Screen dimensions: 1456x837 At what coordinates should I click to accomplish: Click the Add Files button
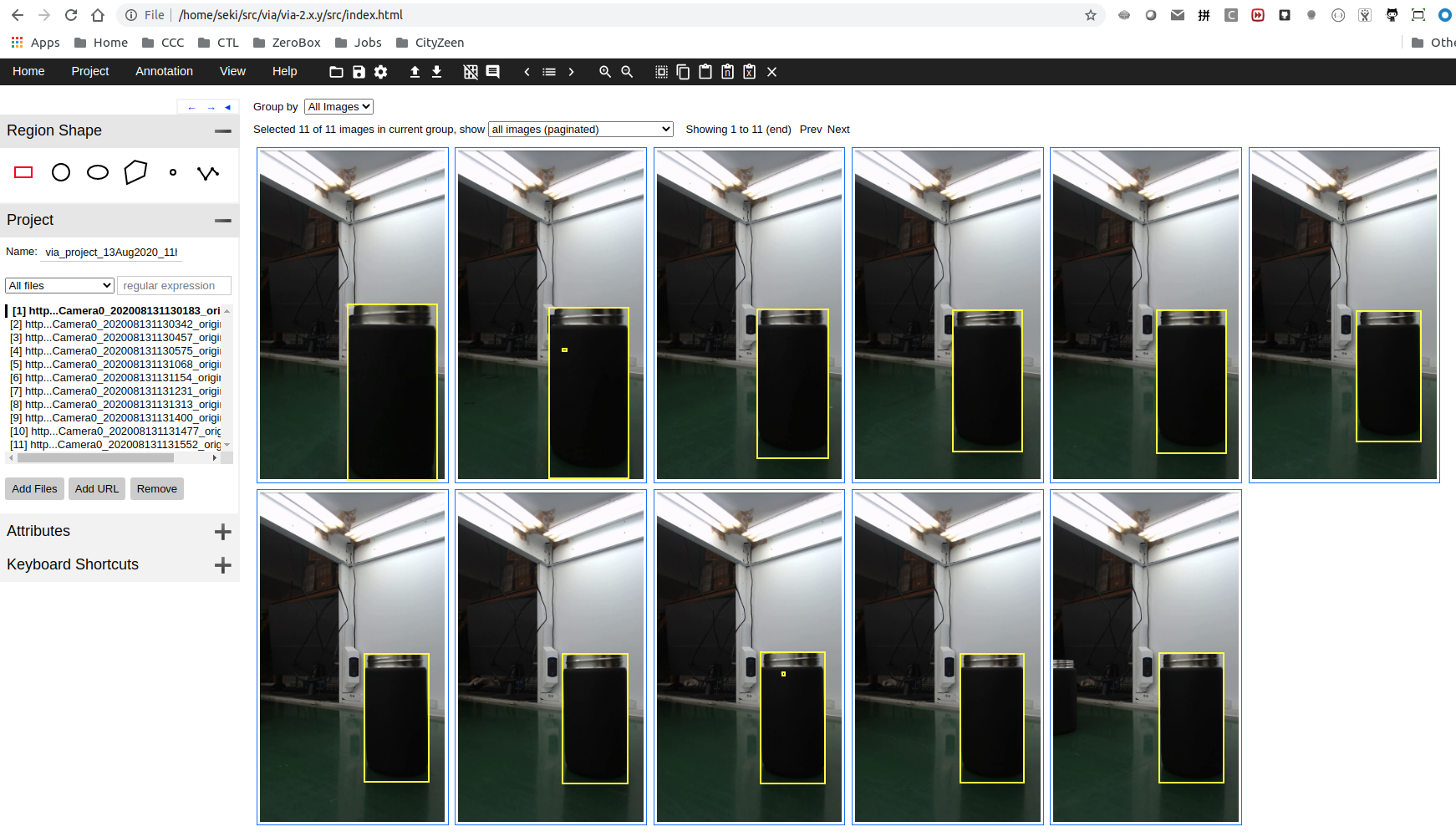coord(34,489)
